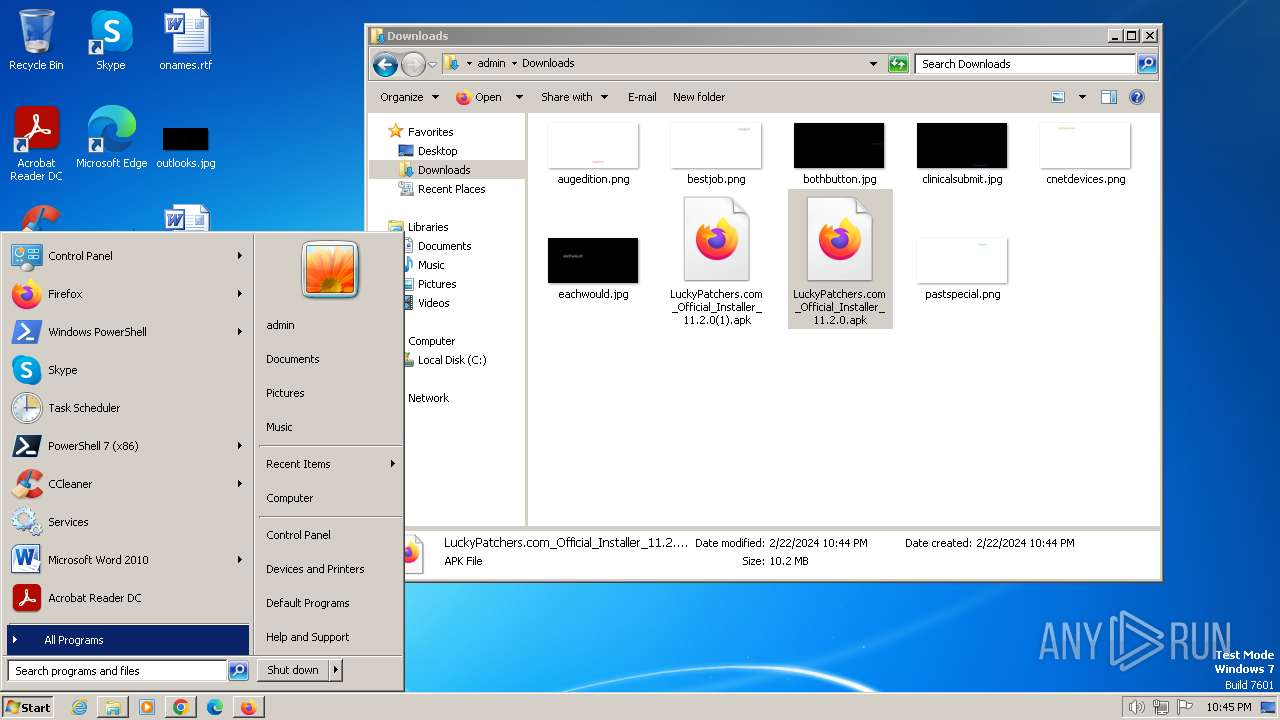Open Chrome from the taskbar
1280x720 pixels.
180,707
